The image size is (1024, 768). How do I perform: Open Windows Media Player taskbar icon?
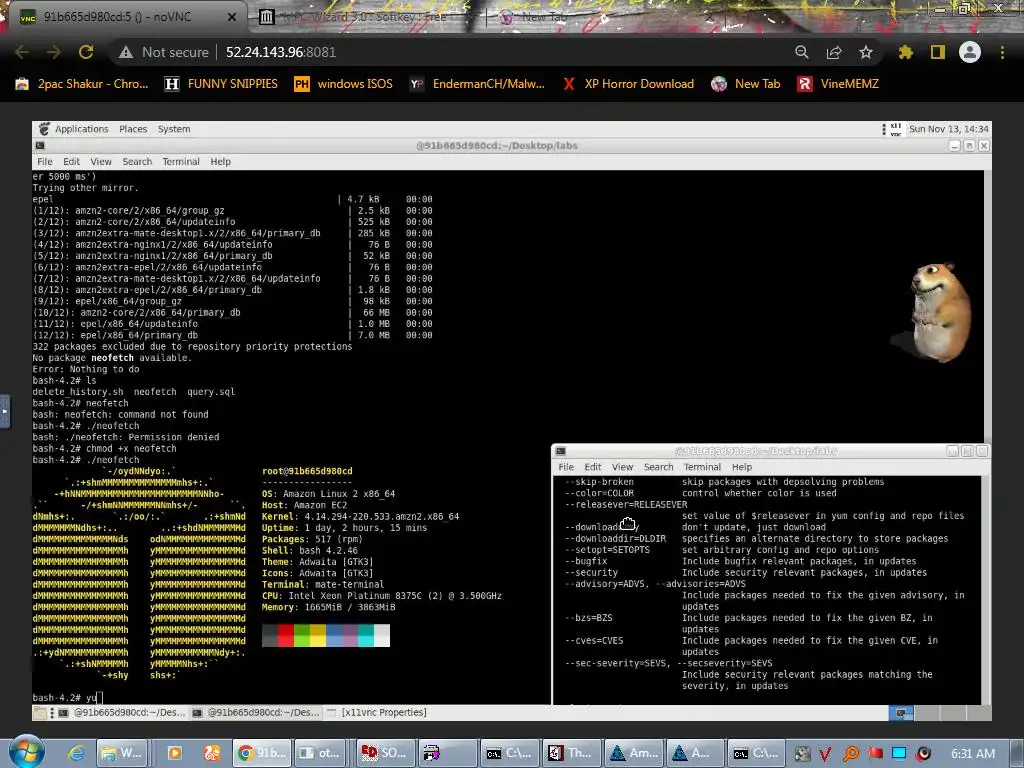point(175,753)
